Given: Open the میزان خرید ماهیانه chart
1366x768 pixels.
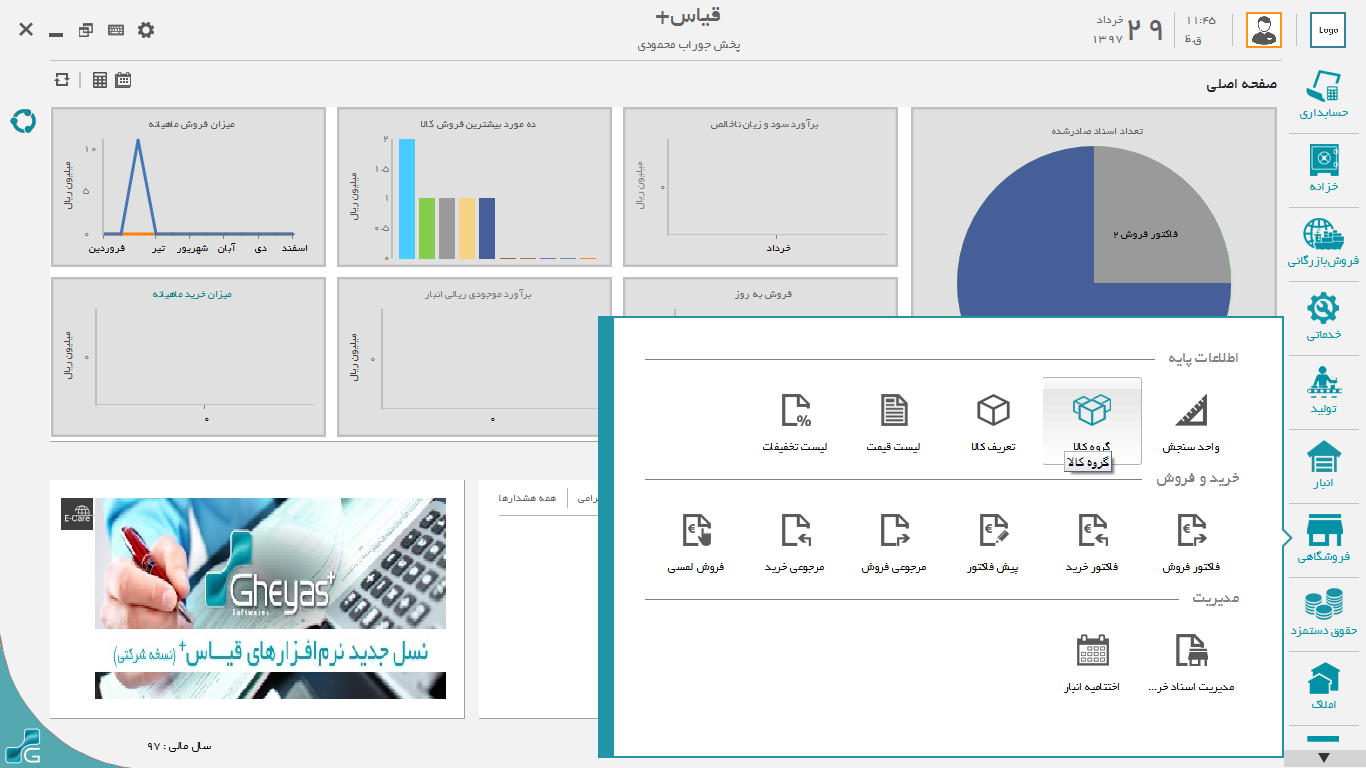Looking at the screenshot, I should coord(189,357).
